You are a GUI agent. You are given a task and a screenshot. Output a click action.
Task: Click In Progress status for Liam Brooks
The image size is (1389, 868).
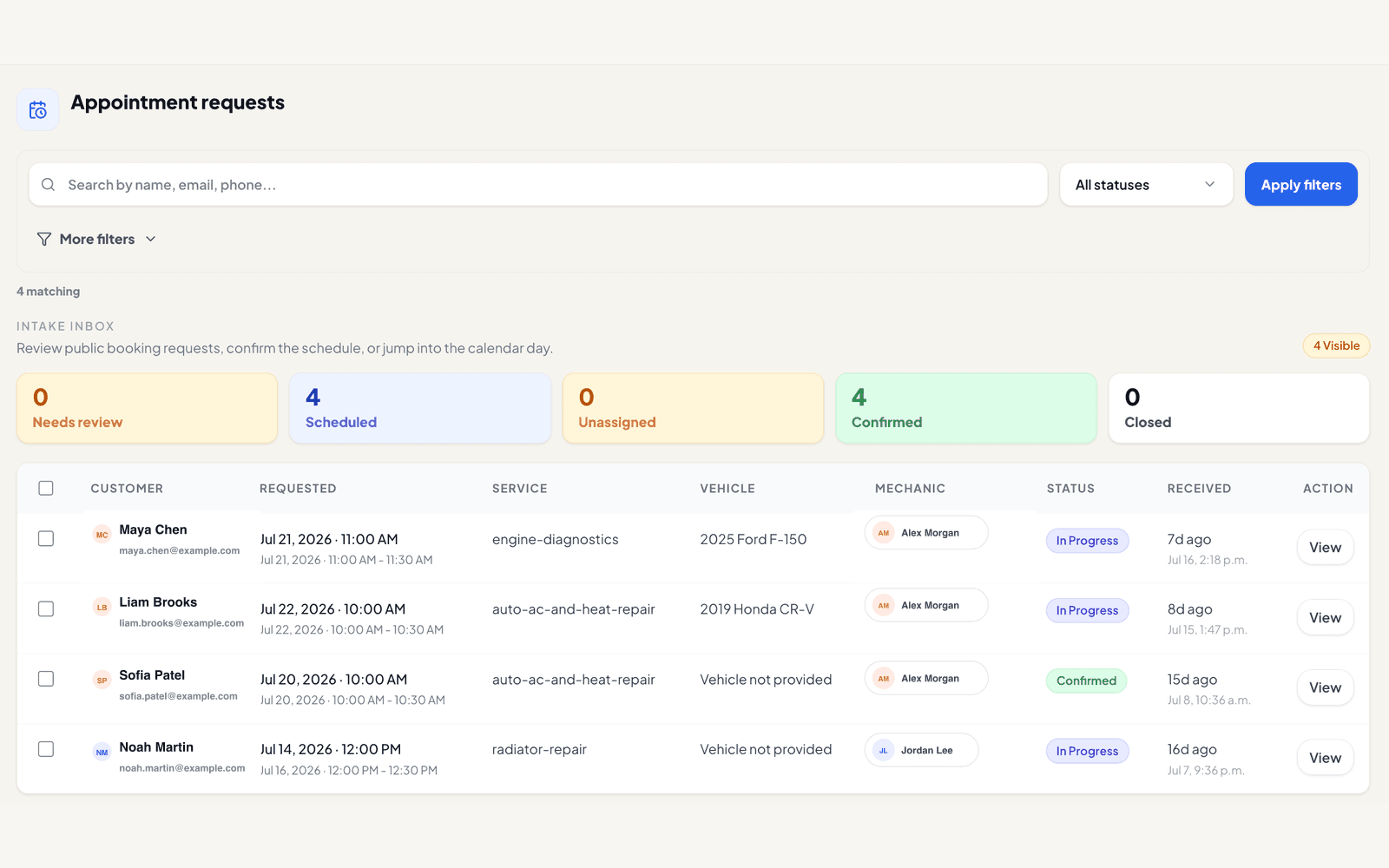[1087, 610]
